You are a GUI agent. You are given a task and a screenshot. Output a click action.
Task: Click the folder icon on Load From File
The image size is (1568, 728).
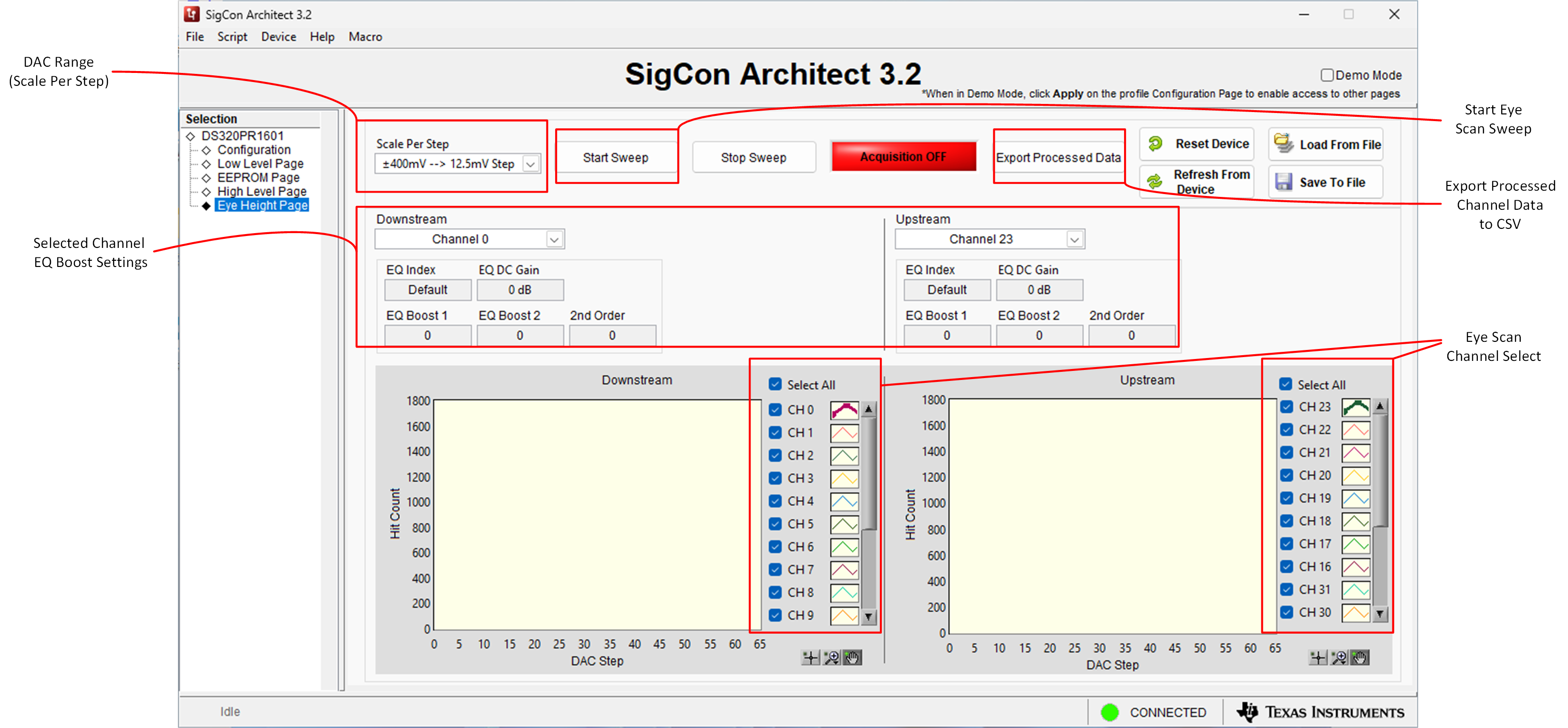[x=1284, y=144]
